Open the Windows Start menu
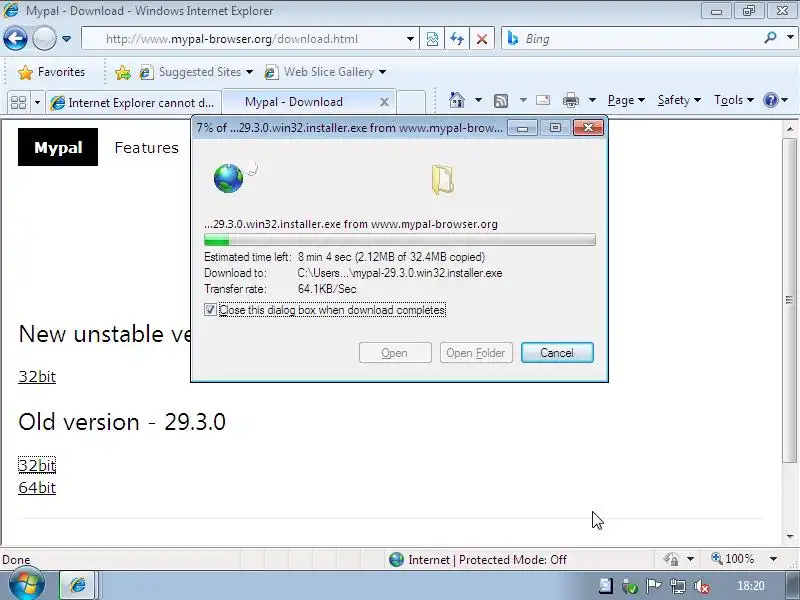Screen dimensions: 800x600 click(x=26, y=585)
